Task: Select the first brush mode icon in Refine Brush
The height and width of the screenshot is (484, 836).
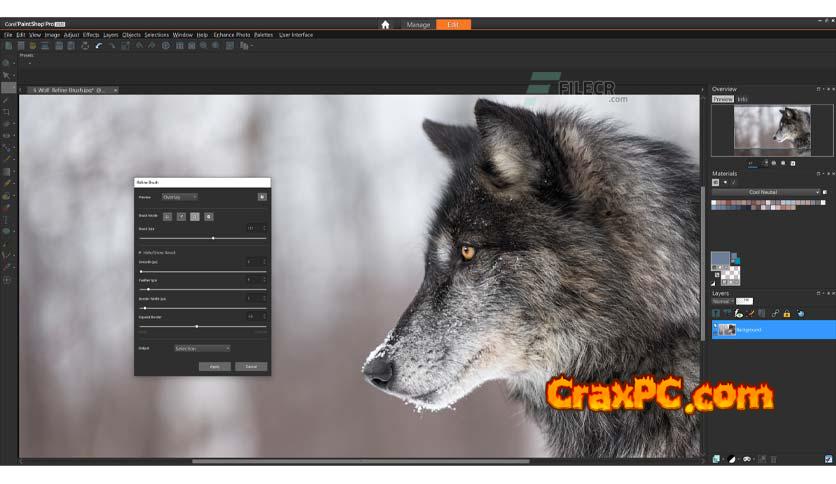Action: click(167, 216)
